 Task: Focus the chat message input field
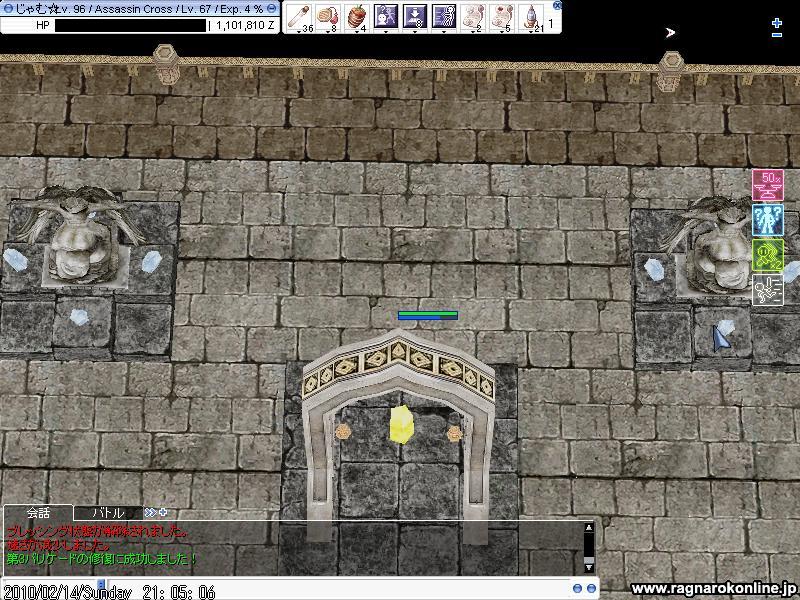point(337,588)
